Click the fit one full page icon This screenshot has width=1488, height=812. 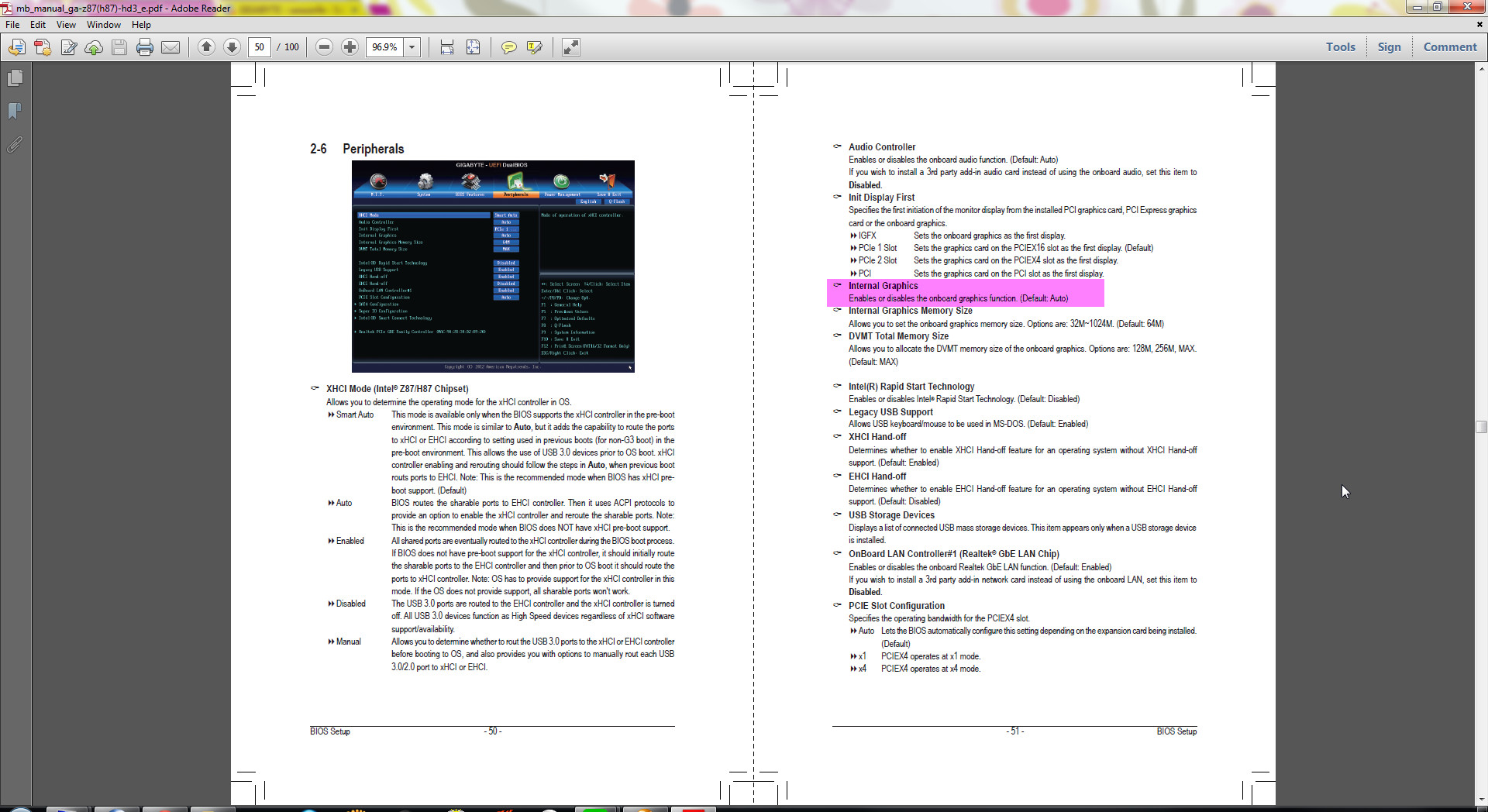(473, 47)
